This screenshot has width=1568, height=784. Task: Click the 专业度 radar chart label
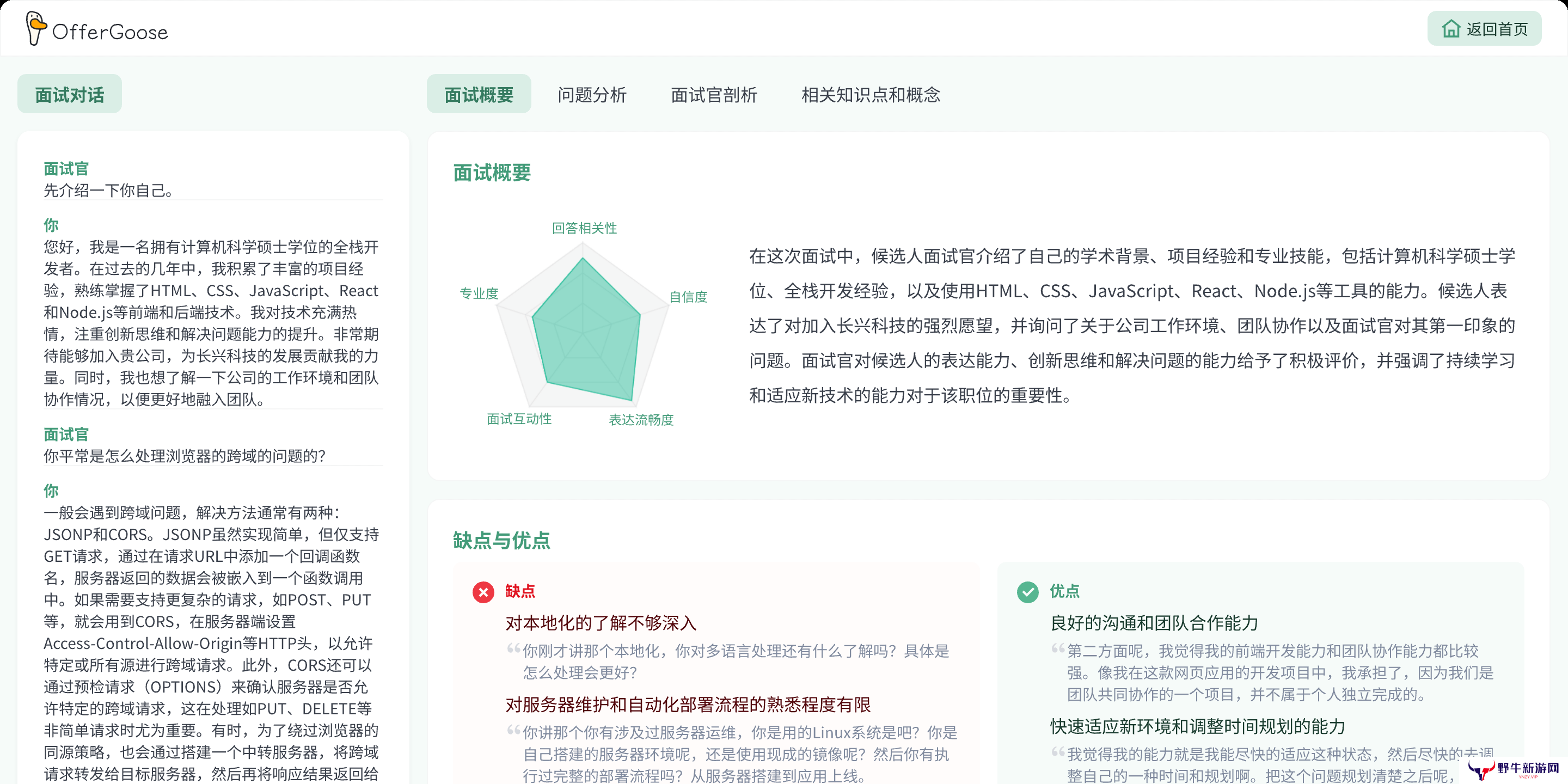[x=479, y=293]
